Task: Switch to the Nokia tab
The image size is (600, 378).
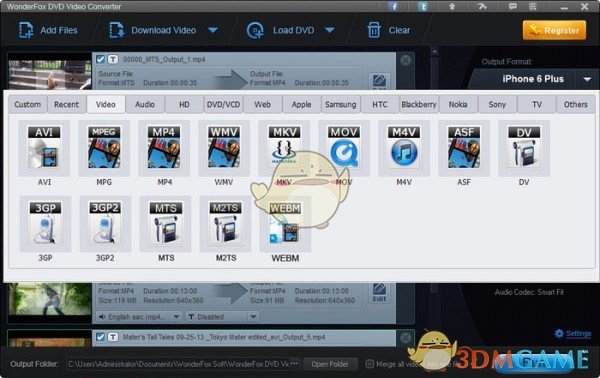Action: (x=458, y=104)
